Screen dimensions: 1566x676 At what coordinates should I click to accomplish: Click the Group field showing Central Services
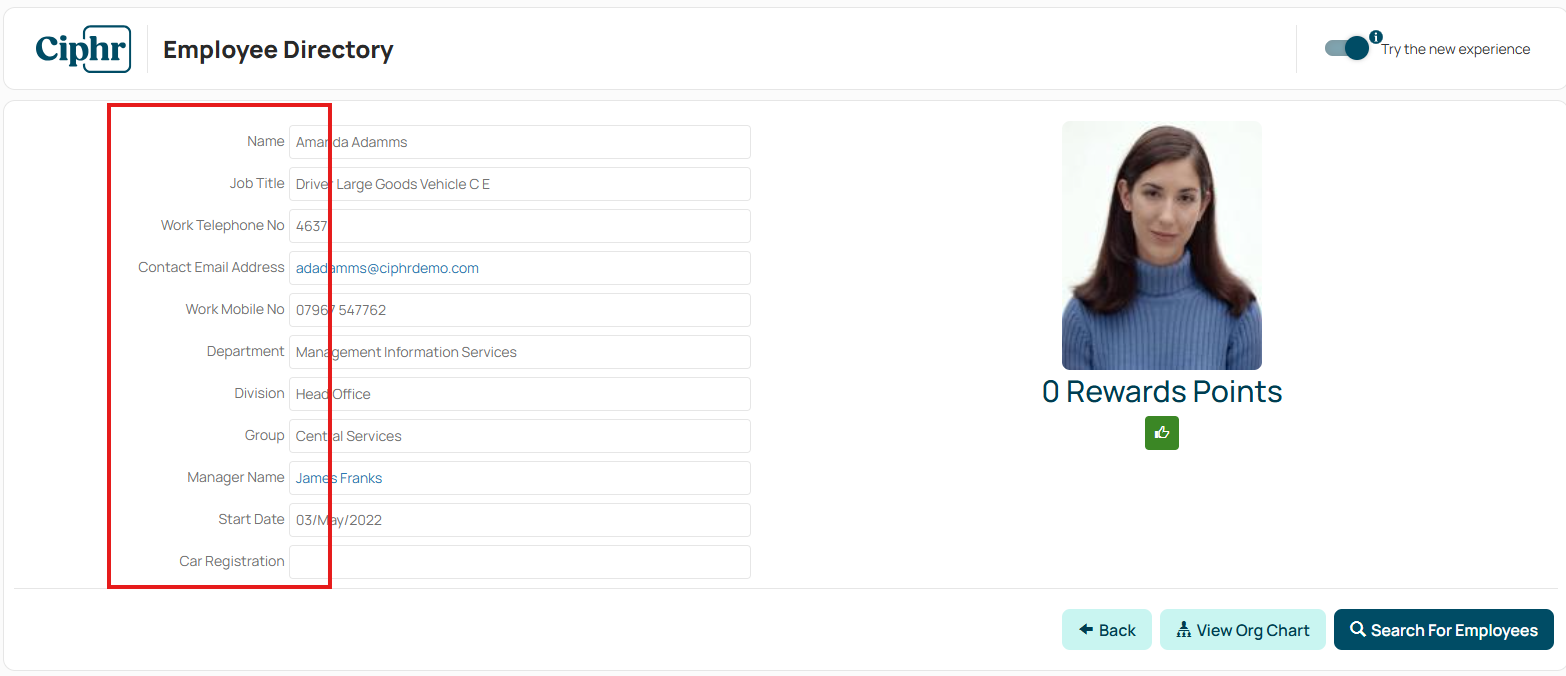(520, 436)
